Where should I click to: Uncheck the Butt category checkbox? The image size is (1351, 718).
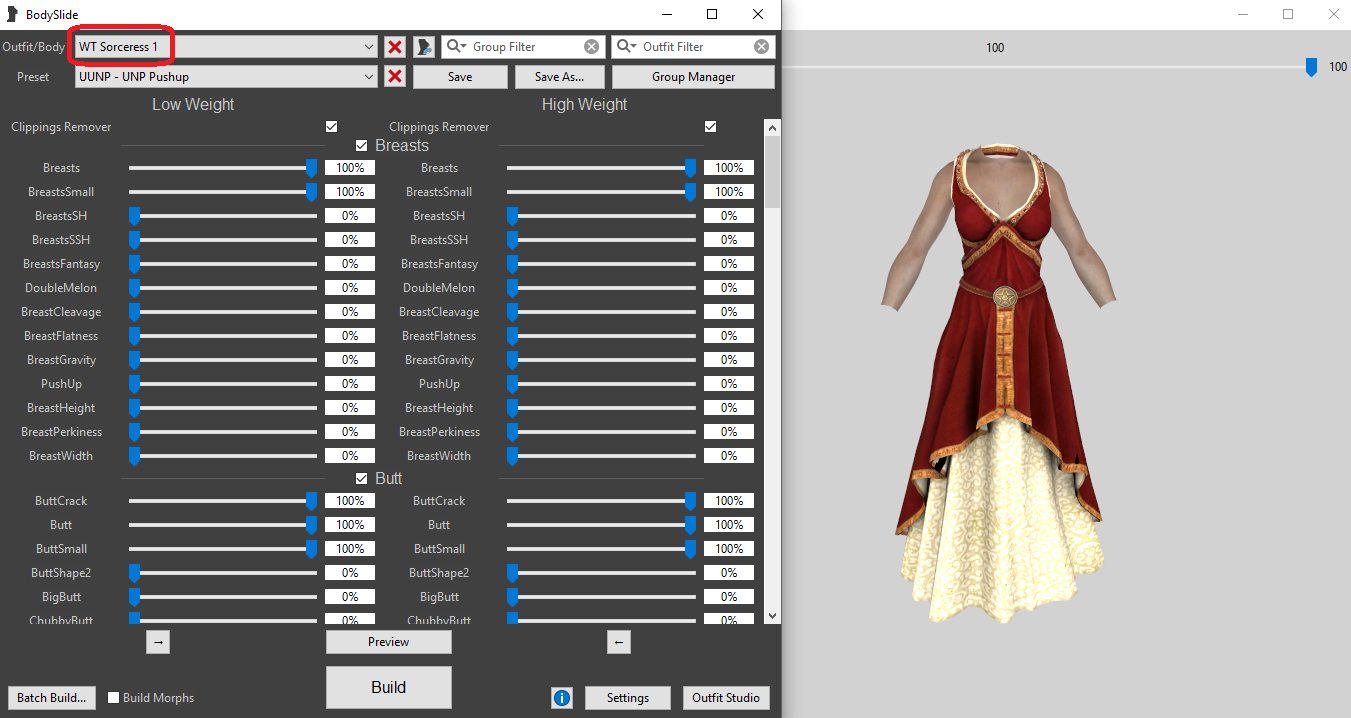pyautogui.click(x=362, y=479)
